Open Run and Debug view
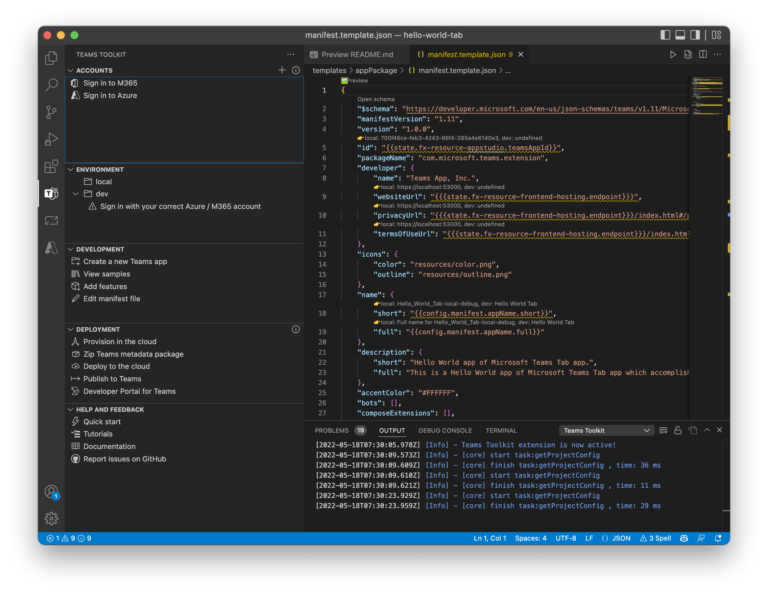The width and height of the screenshot is (768, 595). [x=51, y=140]
